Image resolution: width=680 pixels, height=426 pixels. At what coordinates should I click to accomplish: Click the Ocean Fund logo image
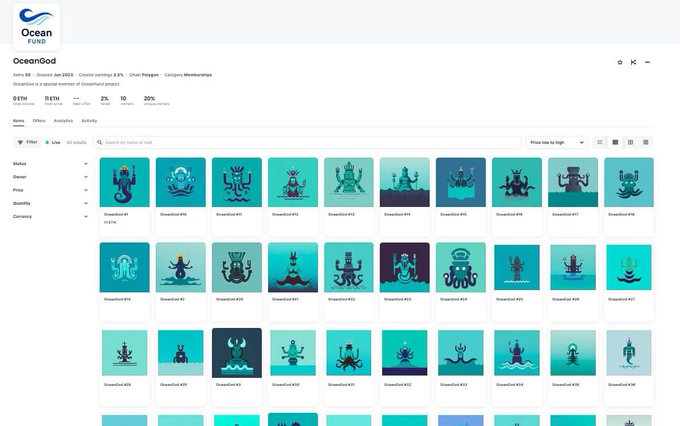tap(36, 27)
